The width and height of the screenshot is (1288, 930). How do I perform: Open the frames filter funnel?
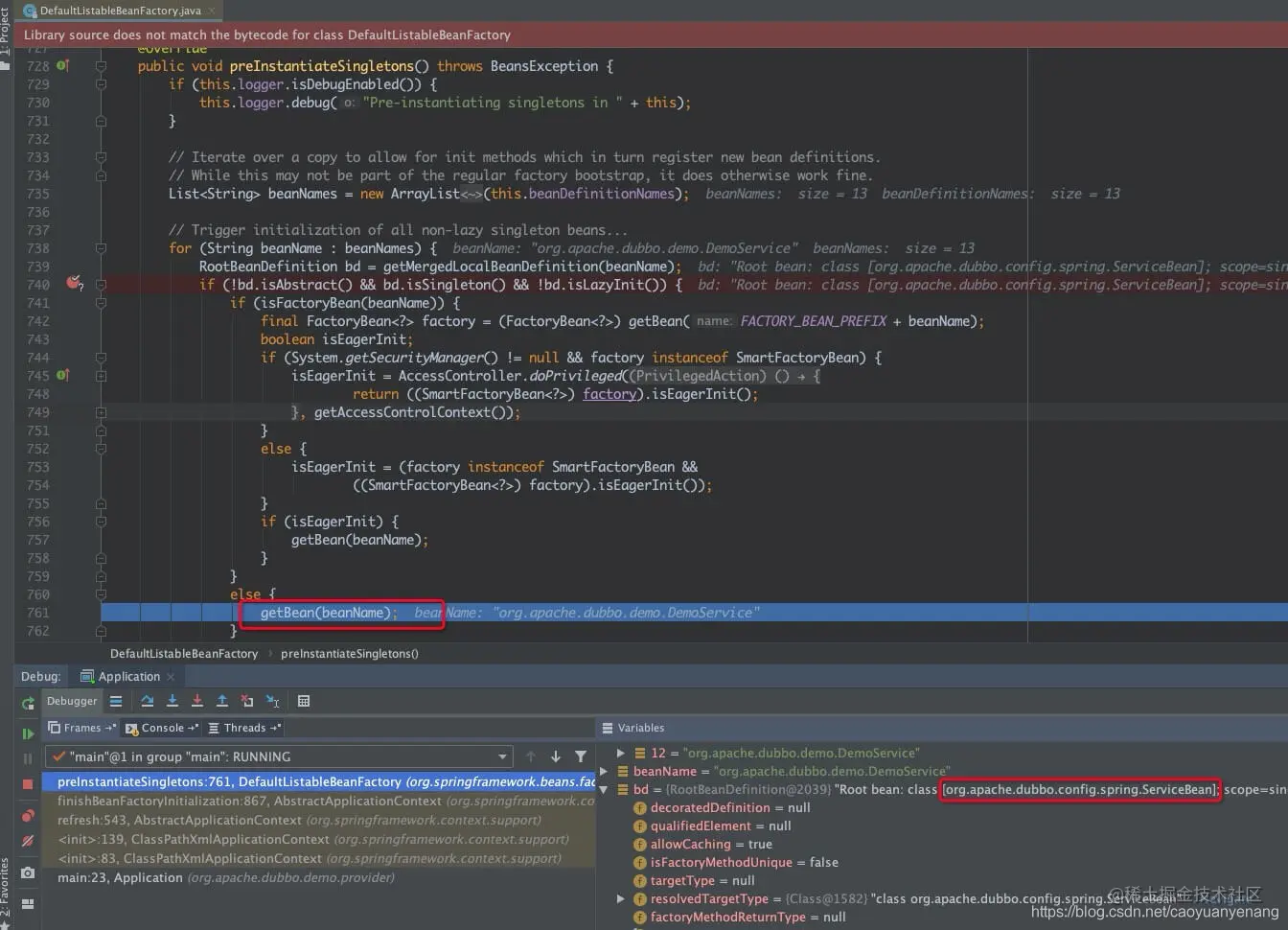click(581, 756)
